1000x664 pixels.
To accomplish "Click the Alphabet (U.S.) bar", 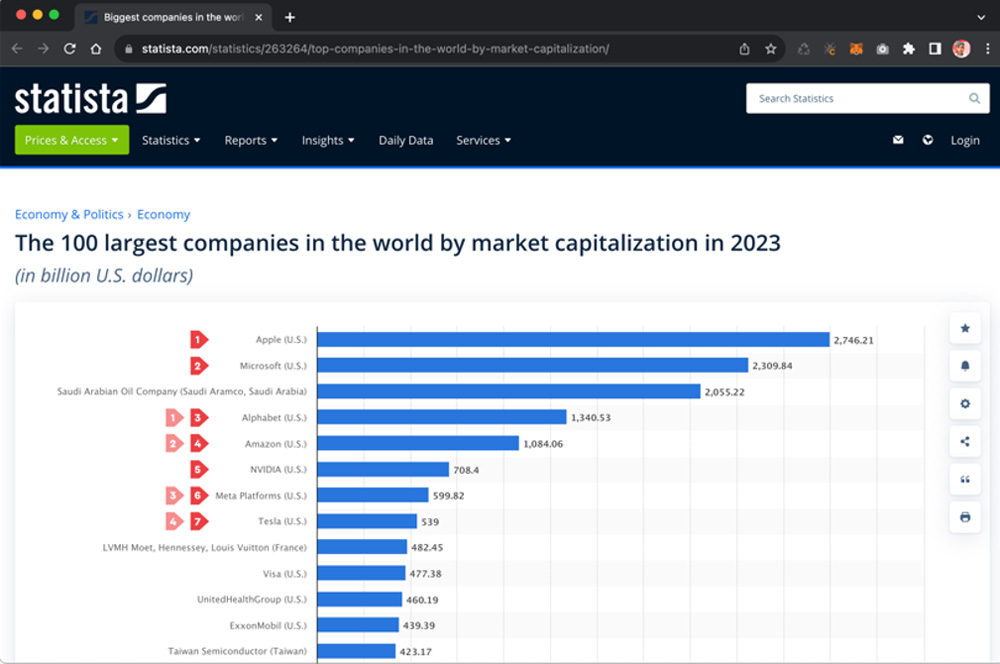I will pyautogui.click(x=442, y=417).
